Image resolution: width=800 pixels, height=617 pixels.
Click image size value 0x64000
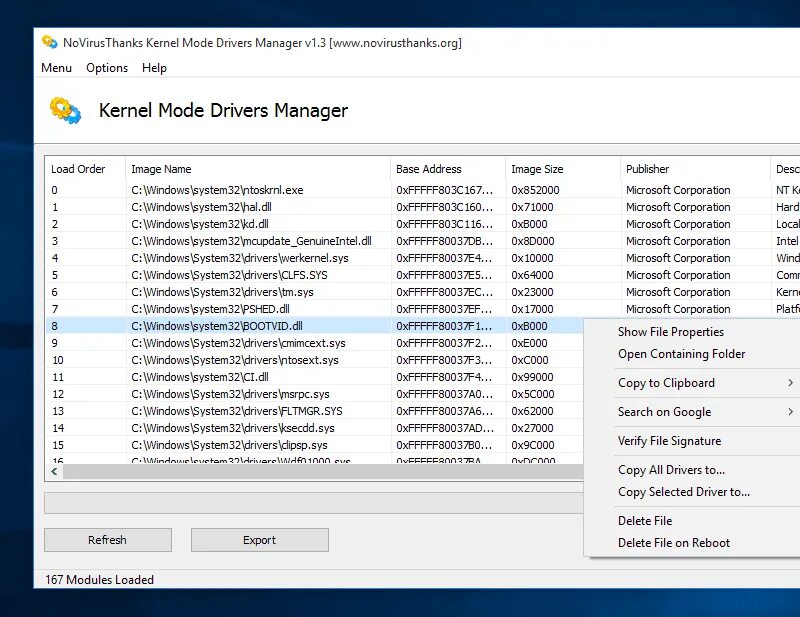(532, 275)
